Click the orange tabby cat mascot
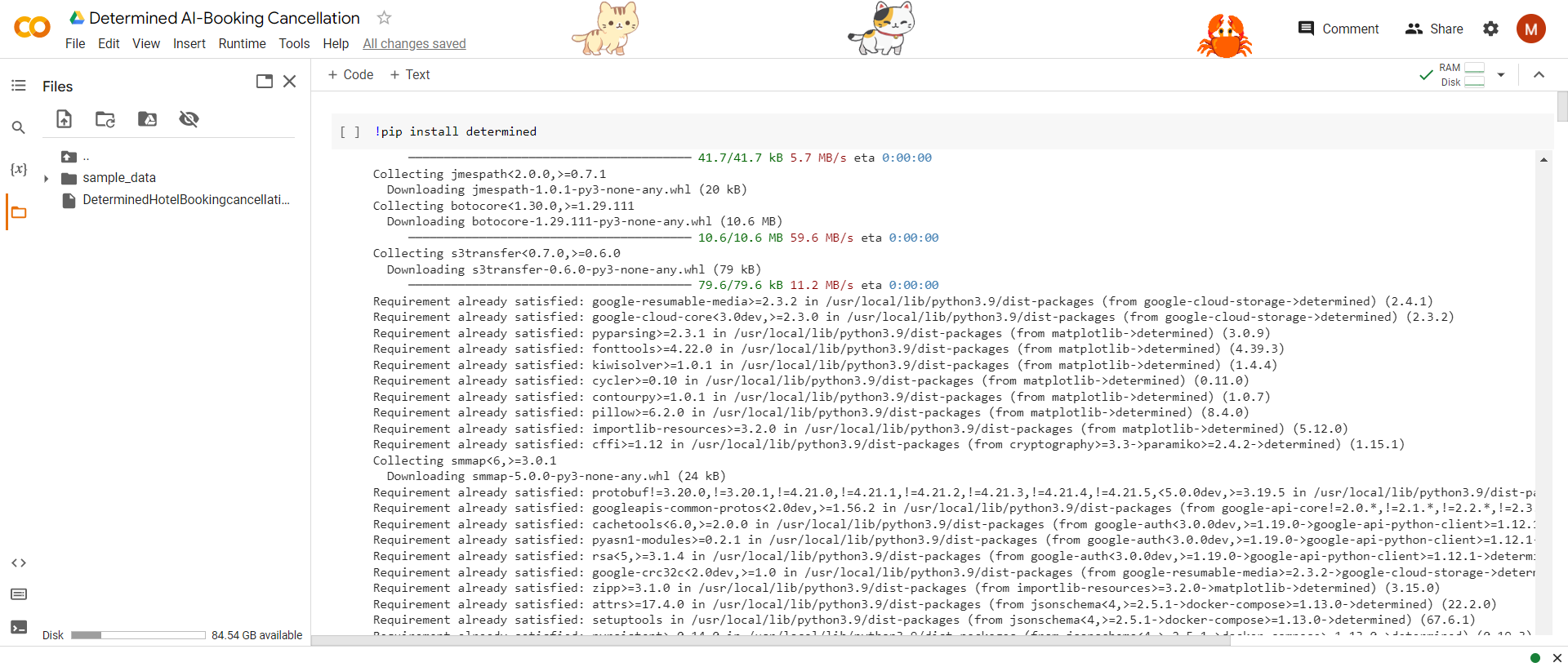 (606, 29)
